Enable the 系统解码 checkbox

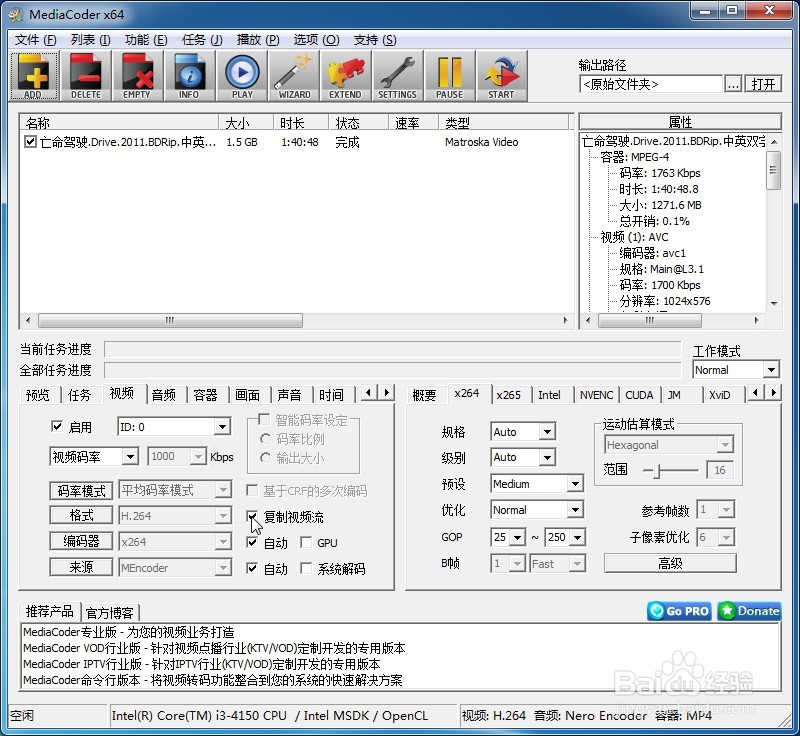point(306,568)
